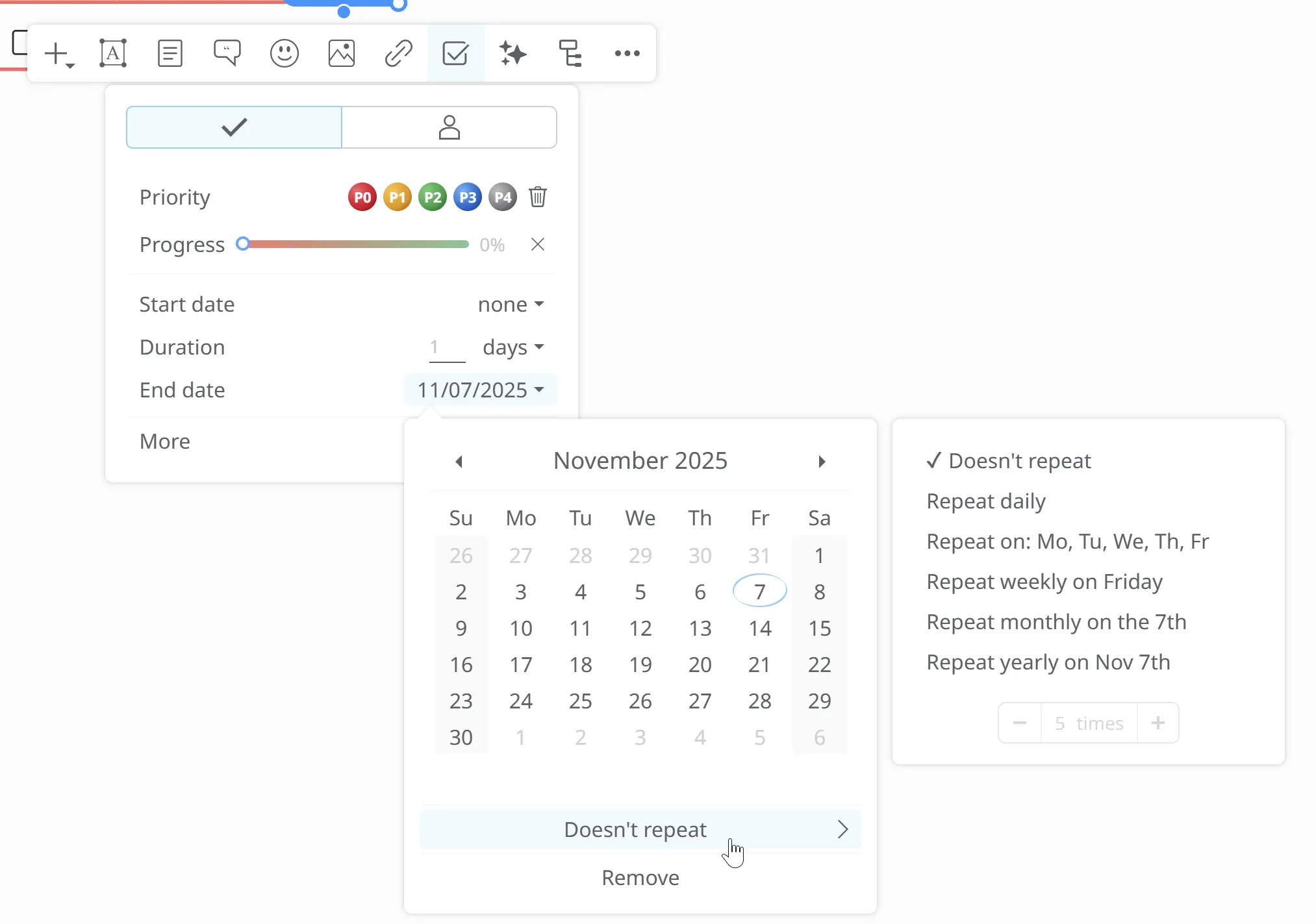Open the emoji sticker picker
The height and width of the screenshot is (924, 1316).
click(x=284, y=54)
